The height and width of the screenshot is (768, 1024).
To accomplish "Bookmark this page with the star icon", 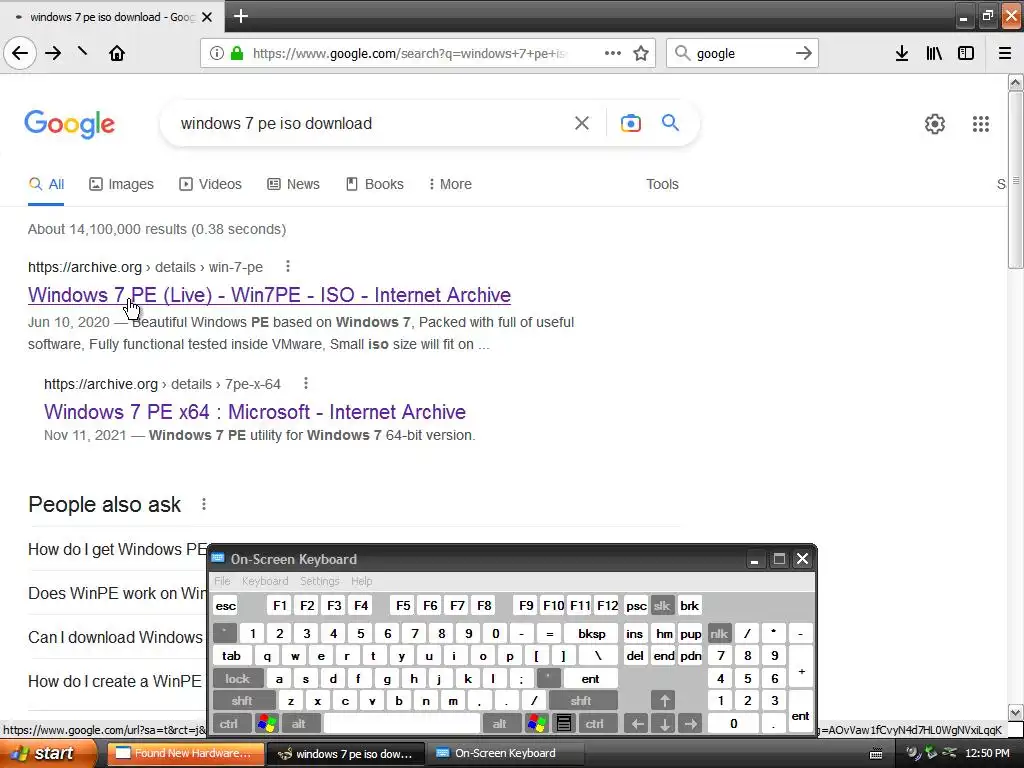I will pyautogui.click(x=641, y=53).
